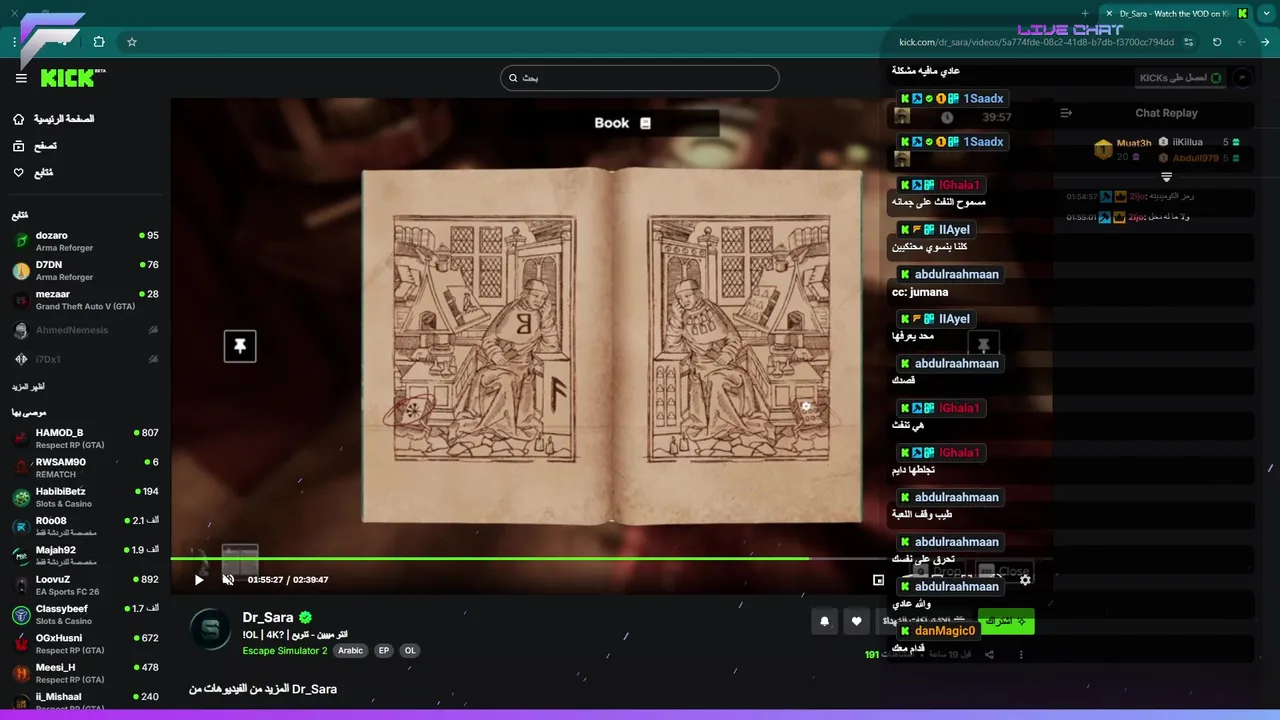Click the Kick search field

click(x=640, y=78)
